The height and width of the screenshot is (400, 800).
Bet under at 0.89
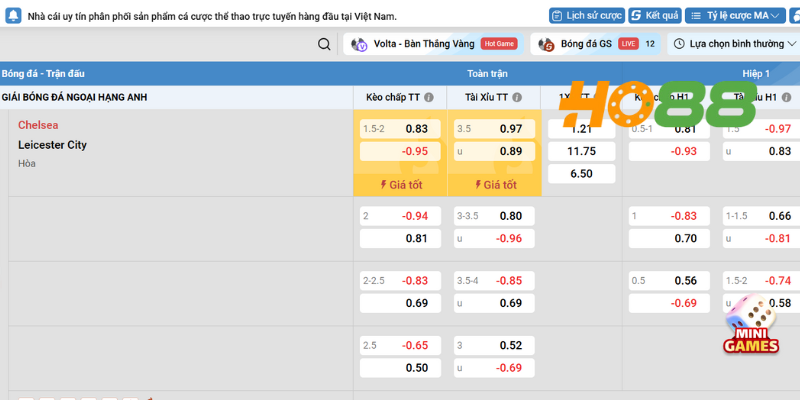pyautogui.click(x=494, y=152)
